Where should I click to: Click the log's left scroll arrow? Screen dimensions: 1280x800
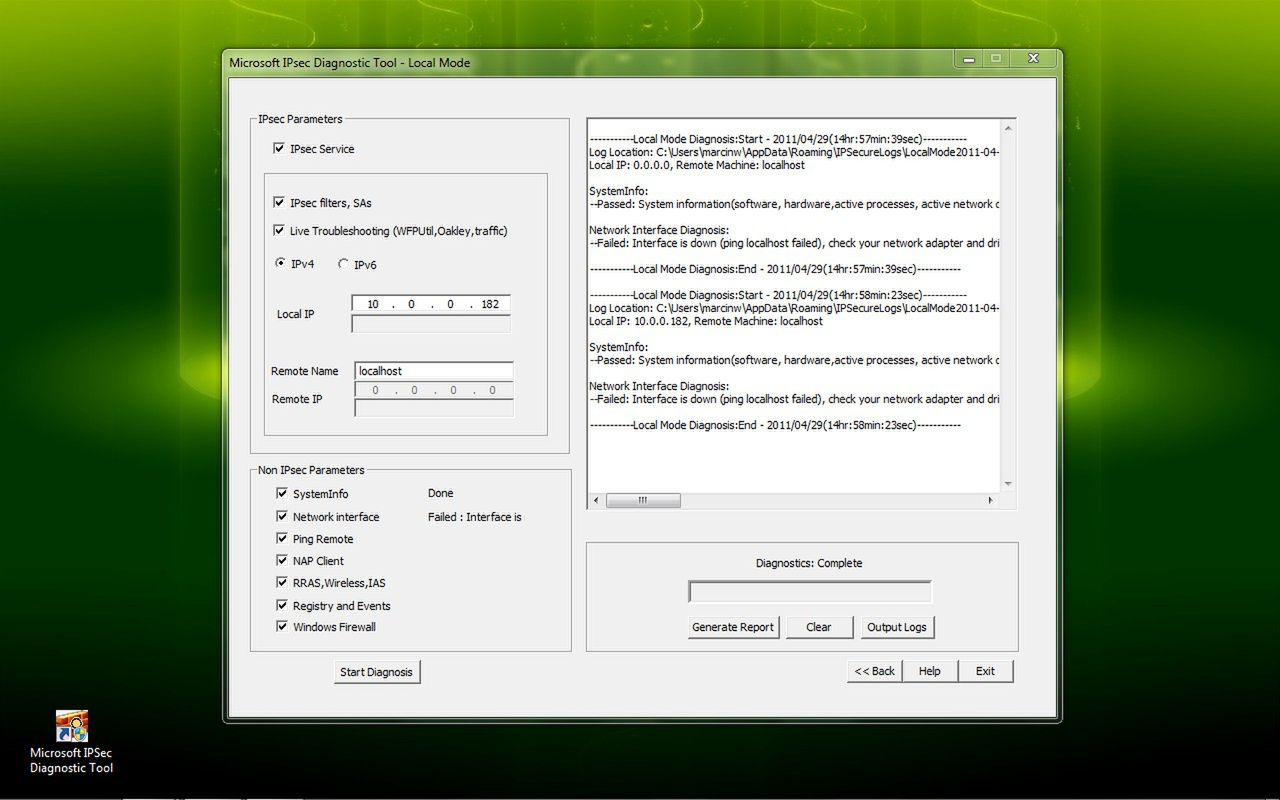[597, 500]
